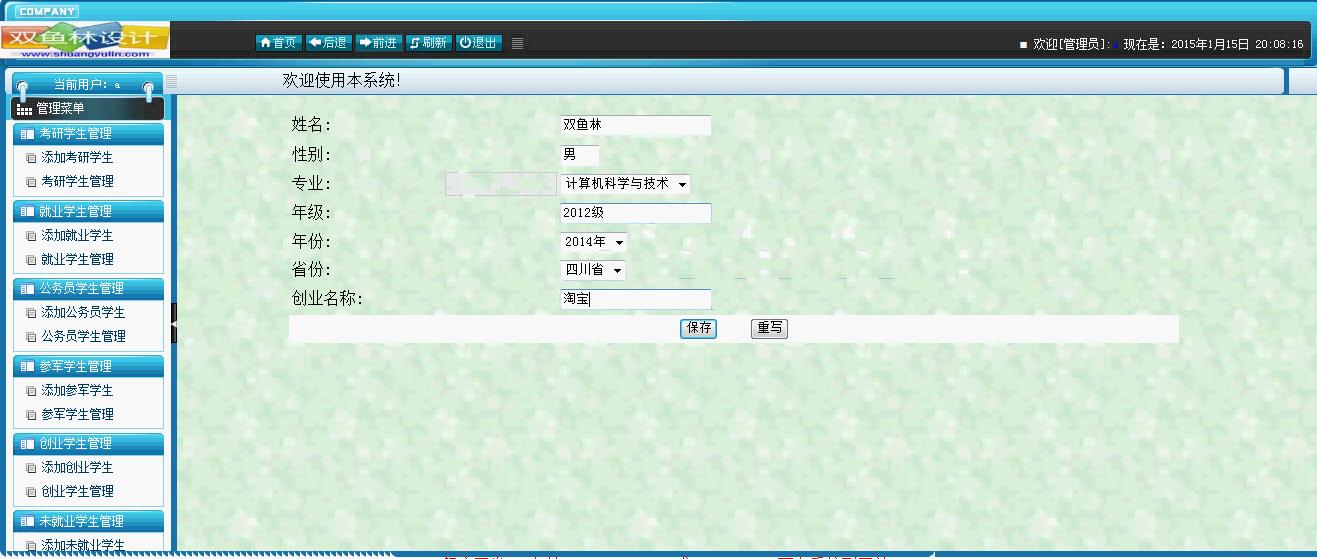Toggle the 考研学生管理 section header
Image resolution: width=1317 pixels, height=559 pixels.
point(88,134)
